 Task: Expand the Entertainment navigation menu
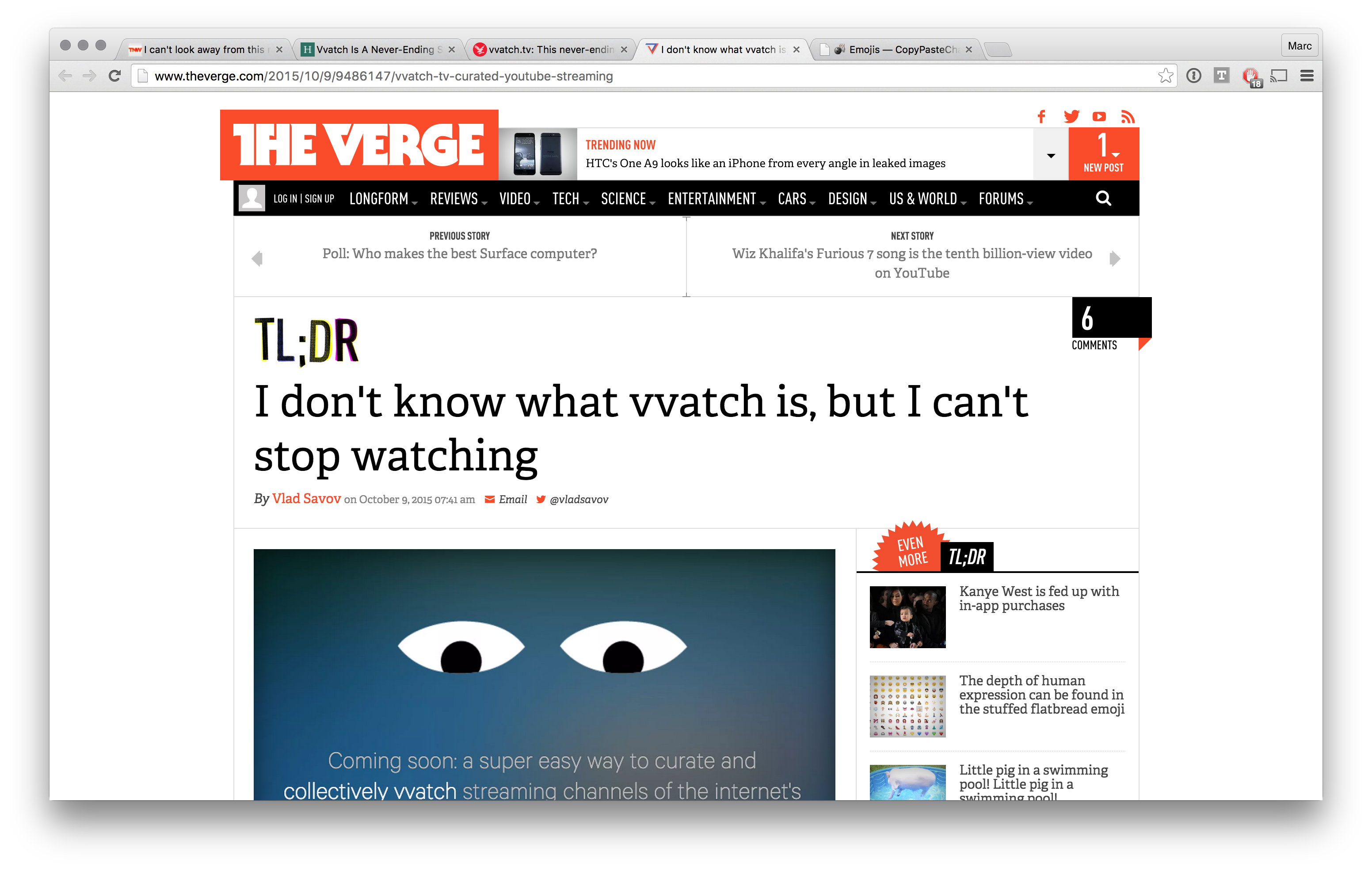click(x=716, y=199)
